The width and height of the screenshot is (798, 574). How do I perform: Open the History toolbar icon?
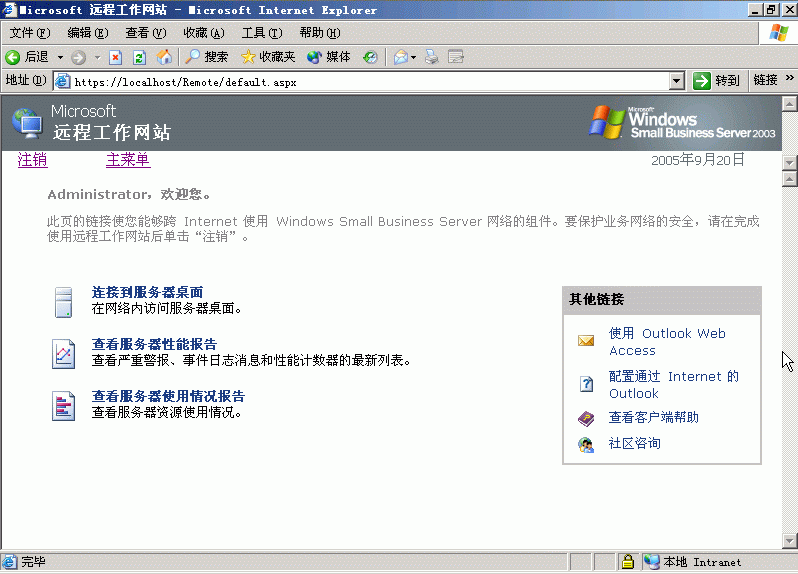(370, 57)
